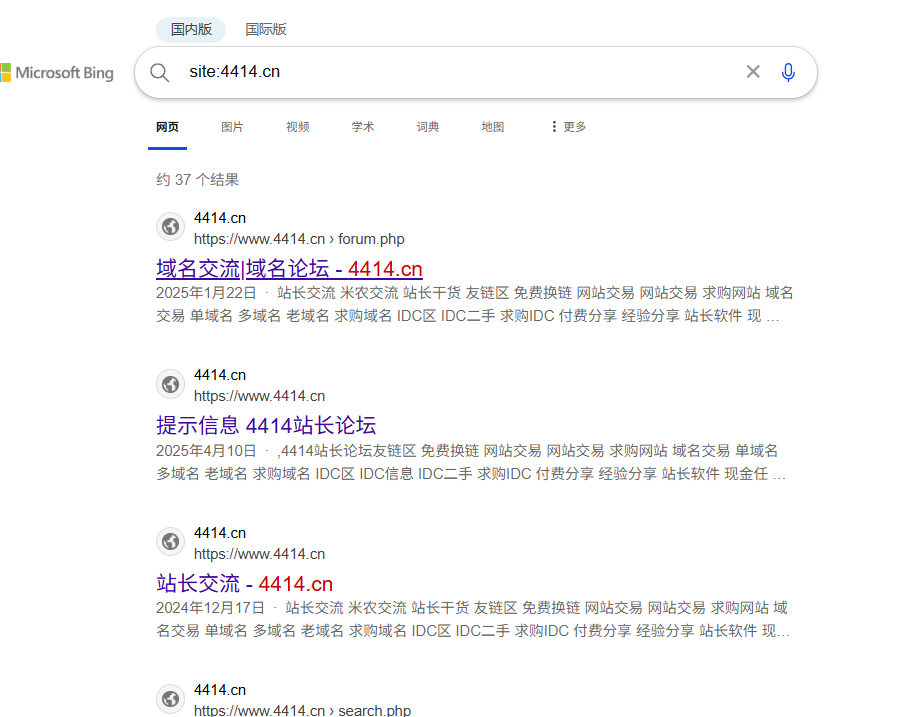Open the 地图 search category
Screen dimensions: 907x717
point(492,127)
